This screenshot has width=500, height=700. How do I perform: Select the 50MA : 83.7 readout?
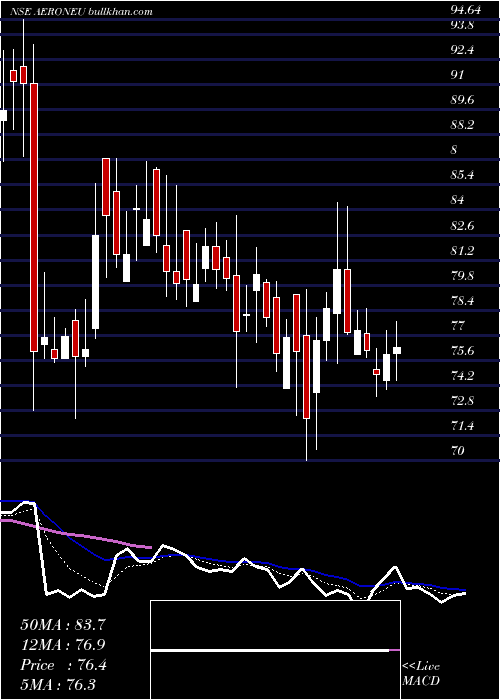tap(63, 625)
